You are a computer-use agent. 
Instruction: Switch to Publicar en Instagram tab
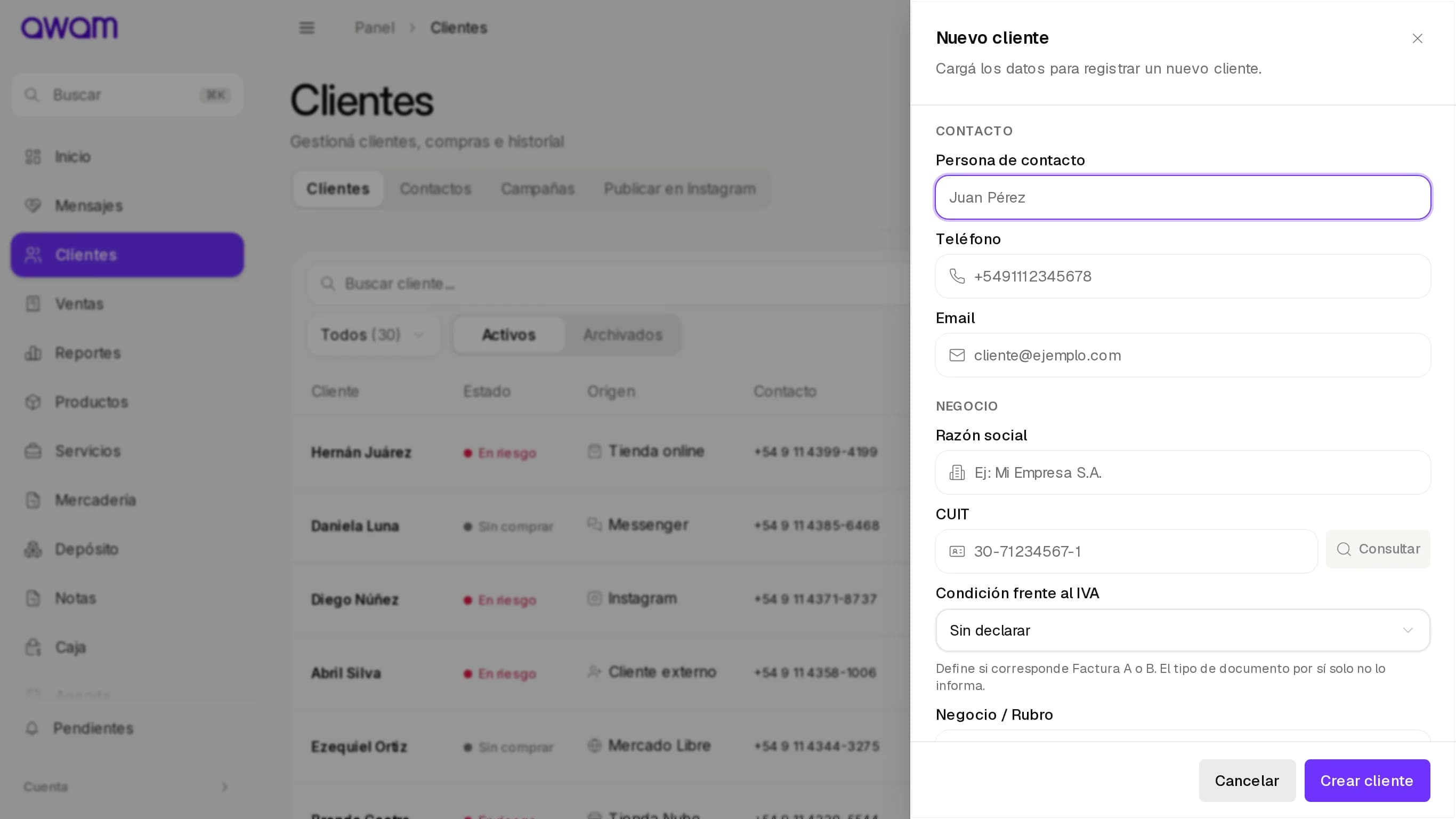click(680, 189)
